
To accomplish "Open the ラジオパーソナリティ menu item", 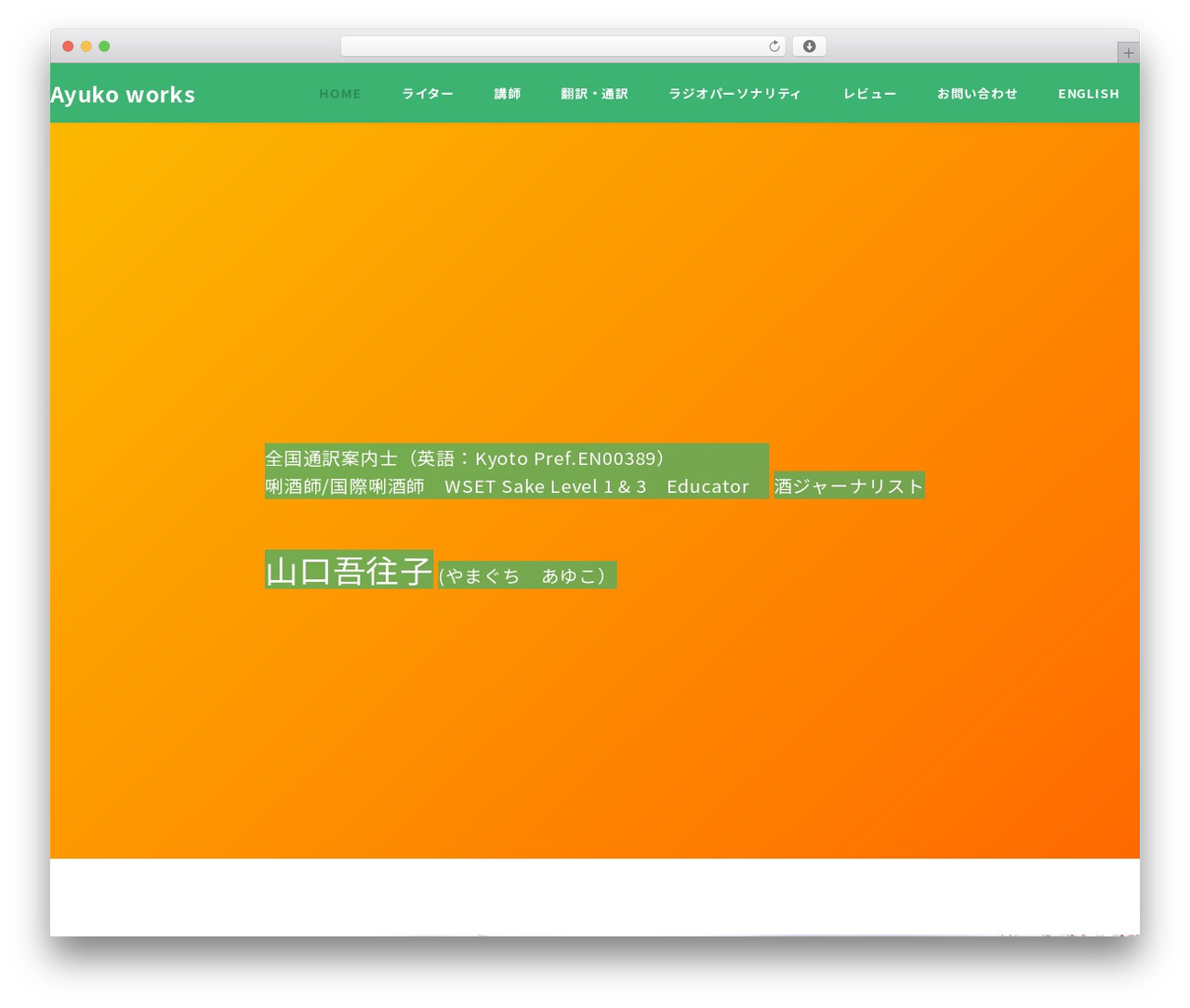I will [735, 94].
